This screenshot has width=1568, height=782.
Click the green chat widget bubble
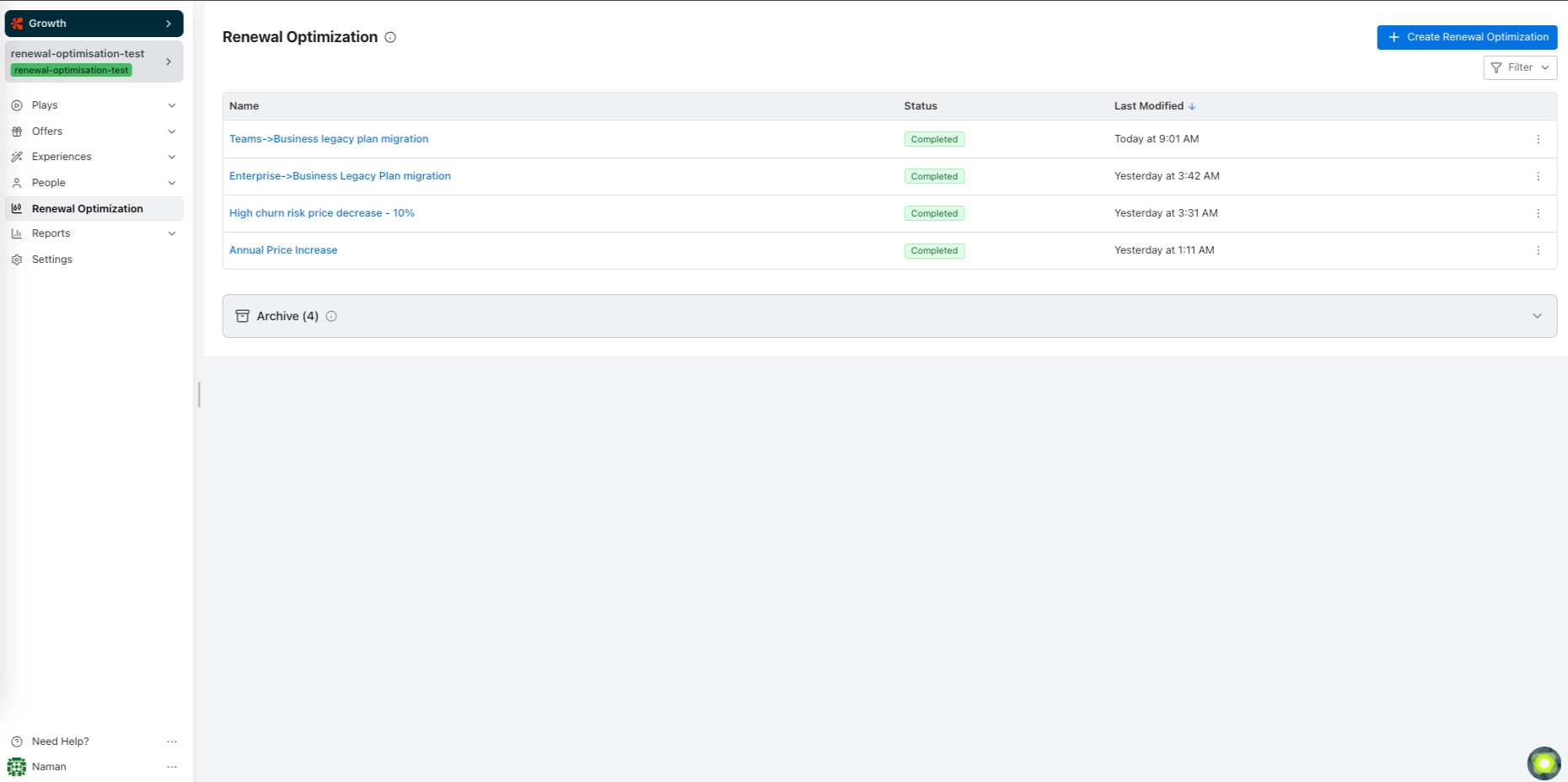click(1544, 763)
